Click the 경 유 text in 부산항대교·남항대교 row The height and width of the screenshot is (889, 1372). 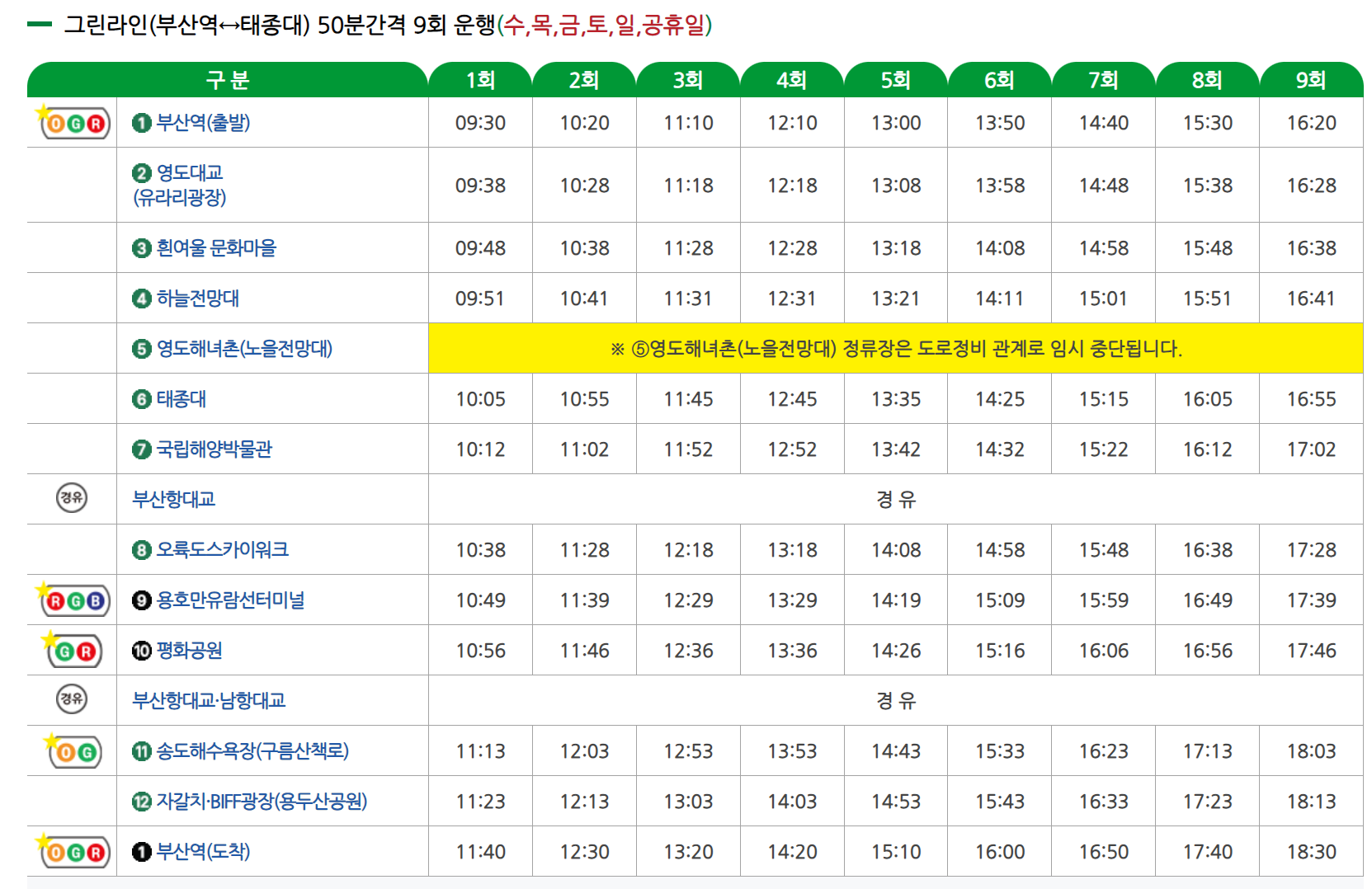tap(896, 700)
